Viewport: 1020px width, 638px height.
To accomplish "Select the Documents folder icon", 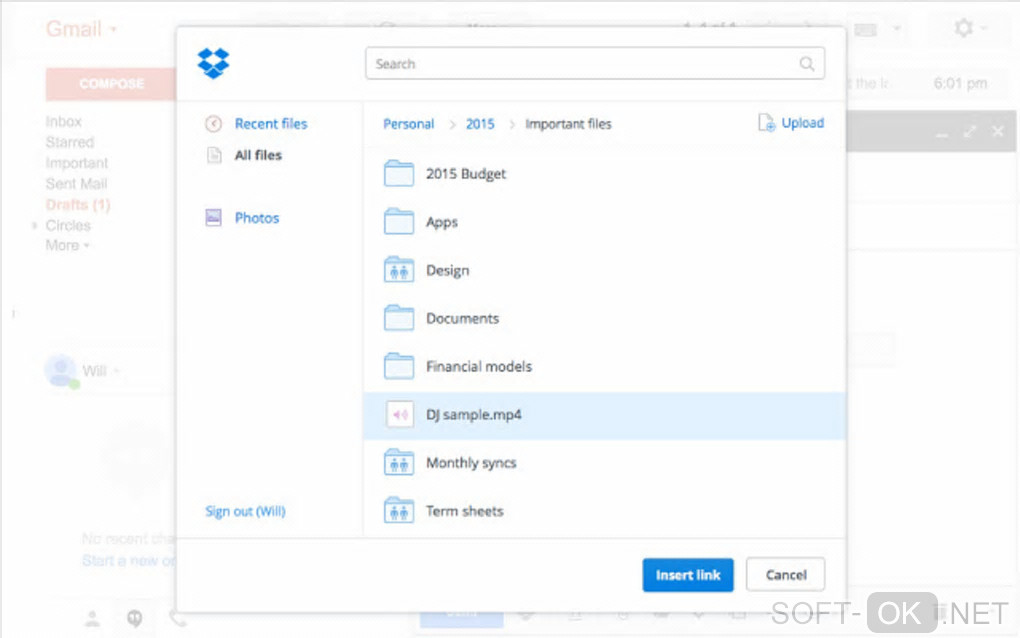I will click(x=399, y=317).
